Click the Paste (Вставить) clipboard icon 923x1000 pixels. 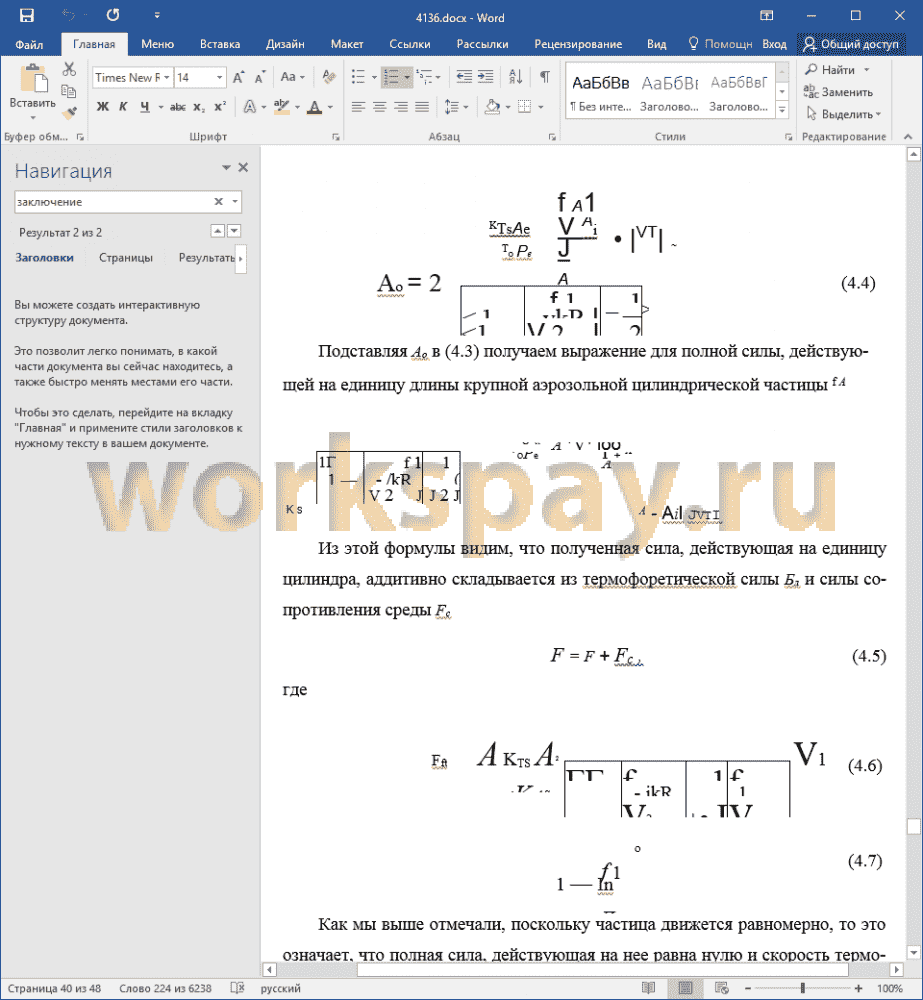tap(33, 80)
